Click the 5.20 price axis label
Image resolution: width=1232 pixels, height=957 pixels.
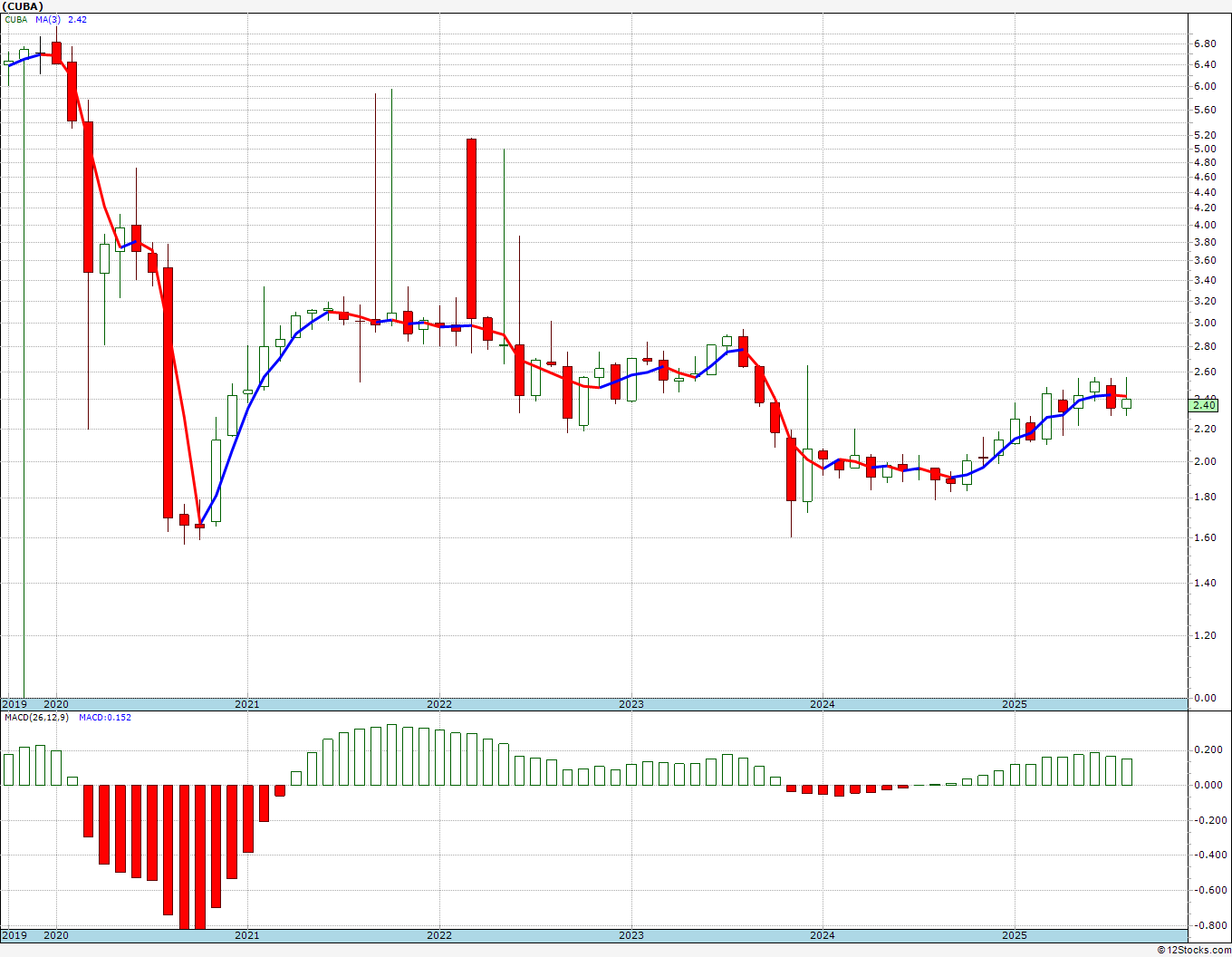point(1204,136)
